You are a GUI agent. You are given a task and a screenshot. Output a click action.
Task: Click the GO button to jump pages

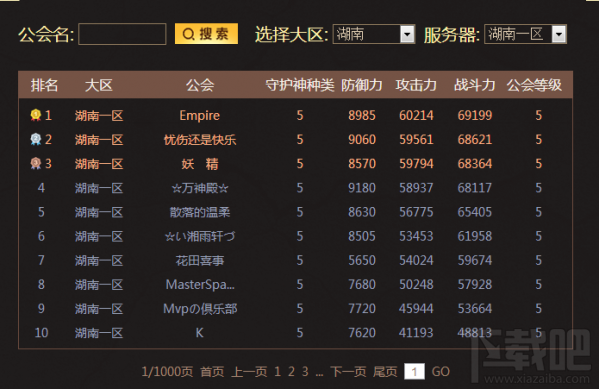pos(440,371)
